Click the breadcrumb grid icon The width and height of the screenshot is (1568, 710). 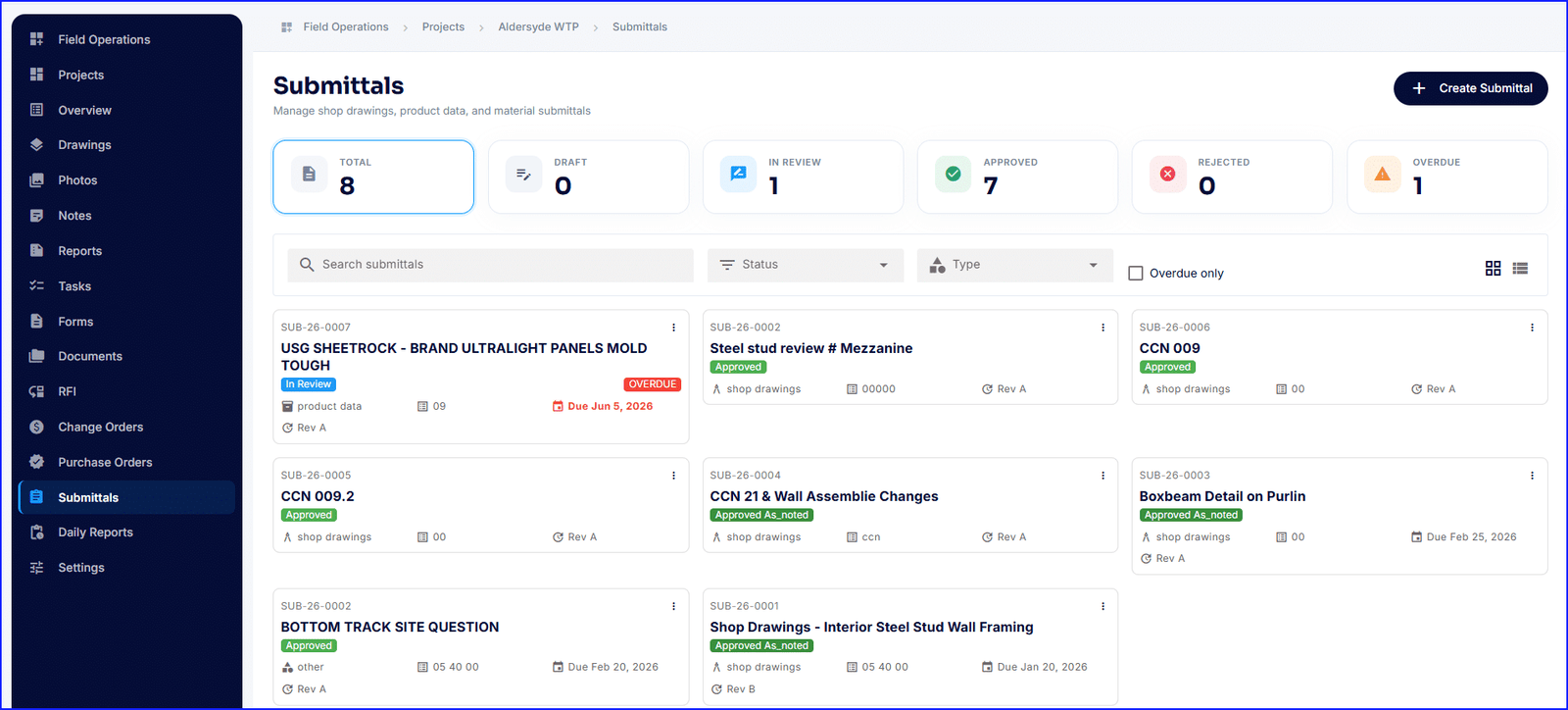[x=286, y=27]
